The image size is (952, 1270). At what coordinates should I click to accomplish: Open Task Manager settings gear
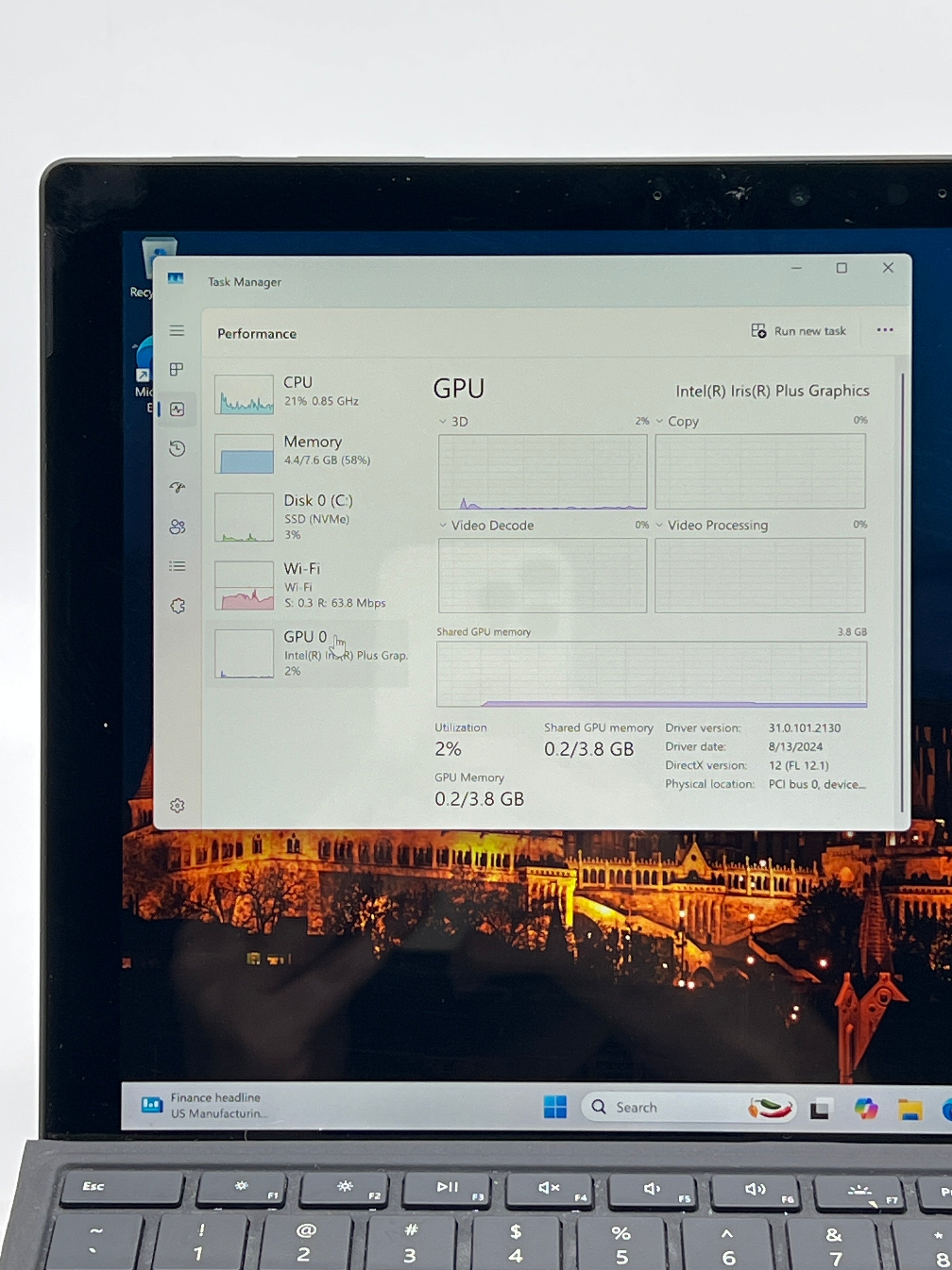pos(177,805)
